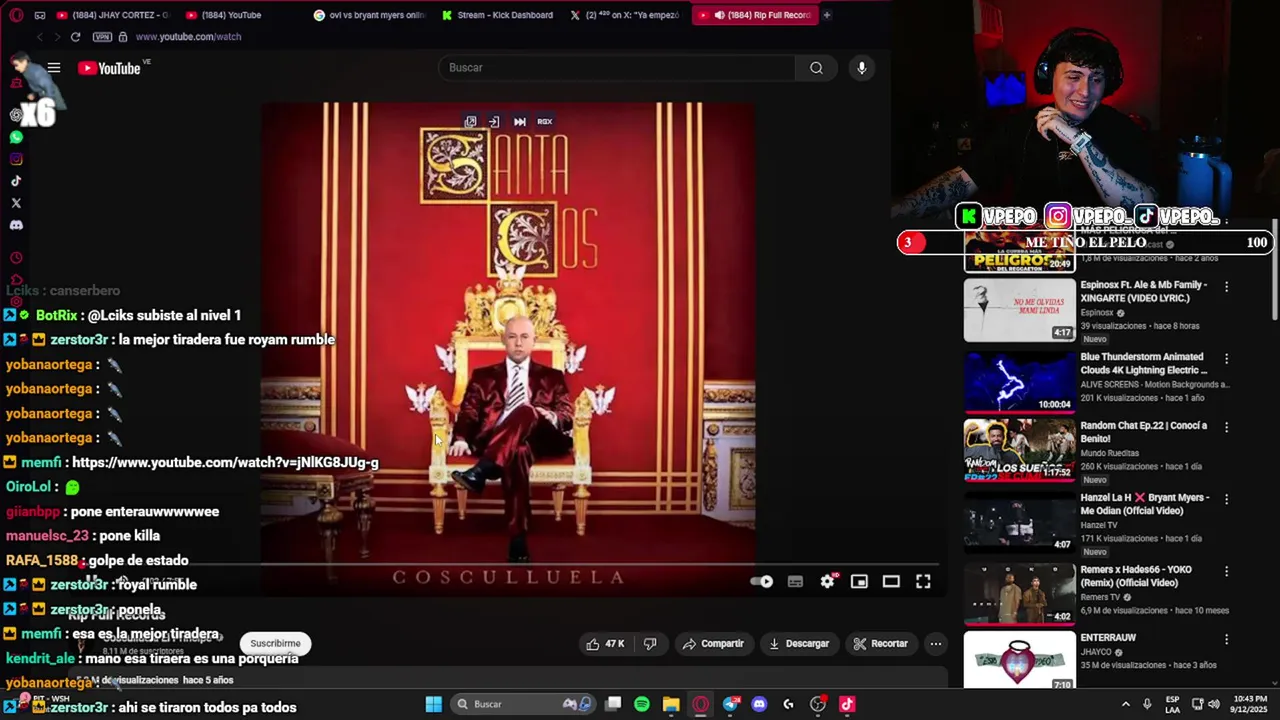Screen dimensions: 1280x720
Task: Open Task View from the taskbar
Action: (x=613, y=704)
